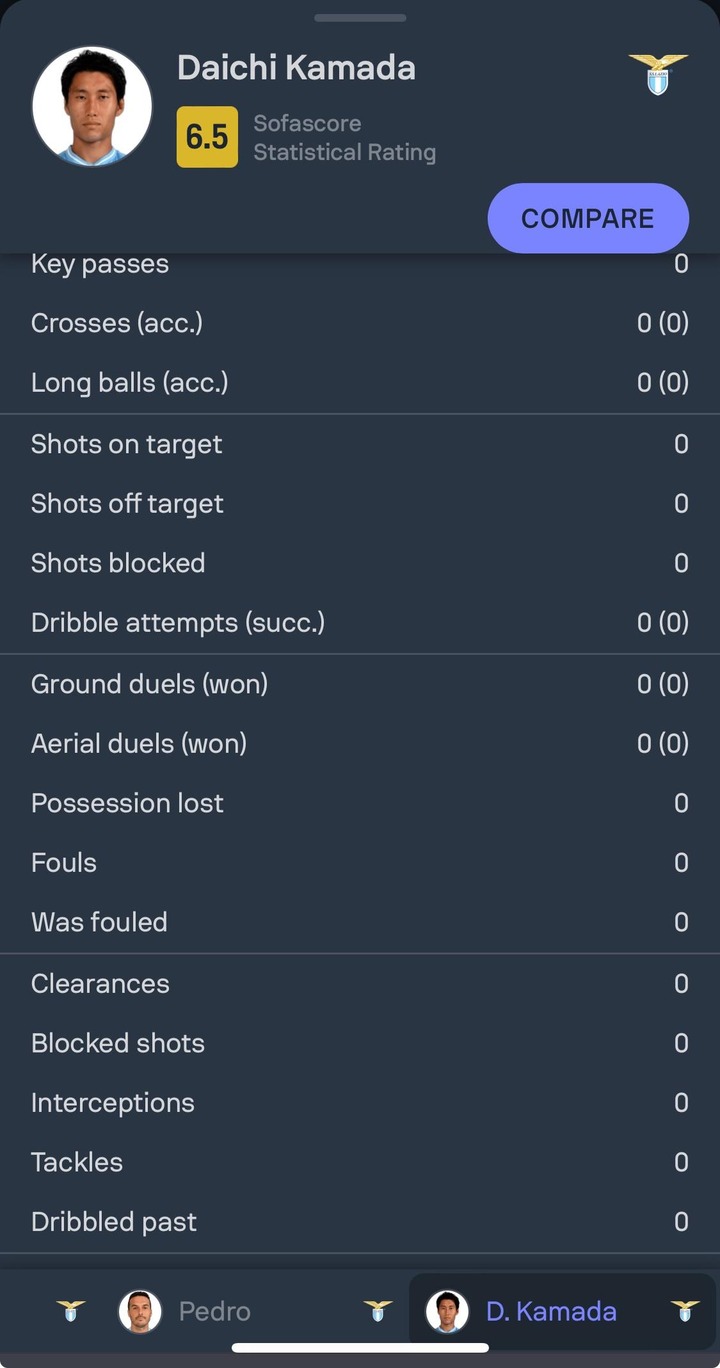
Task: Select the Ground duels (won) row
Action: (x=360, y=684)
